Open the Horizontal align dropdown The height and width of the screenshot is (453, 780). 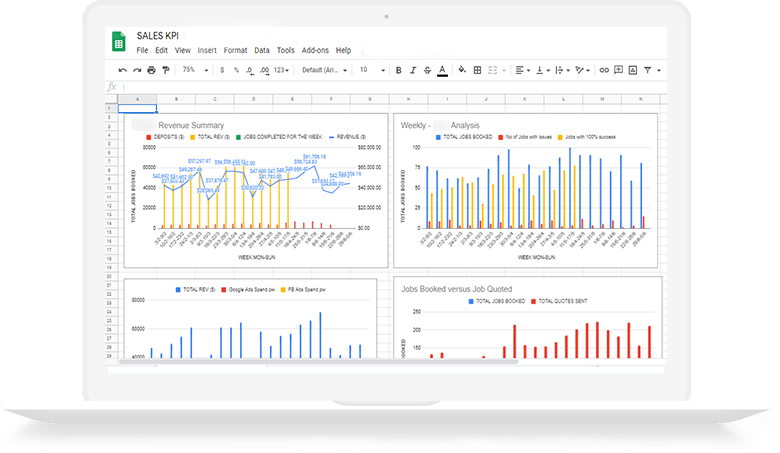tap(522, 71)
